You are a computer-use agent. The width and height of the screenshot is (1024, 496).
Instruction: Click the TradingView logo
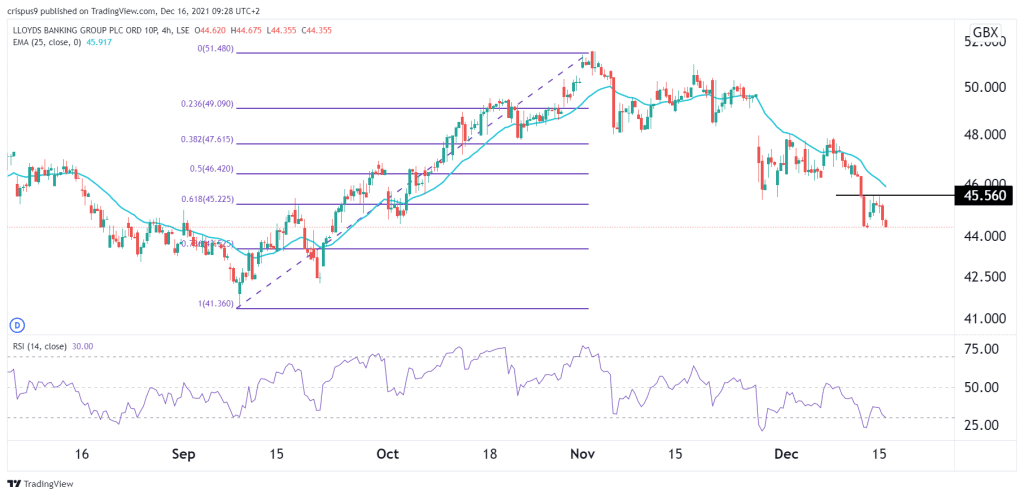40,484
